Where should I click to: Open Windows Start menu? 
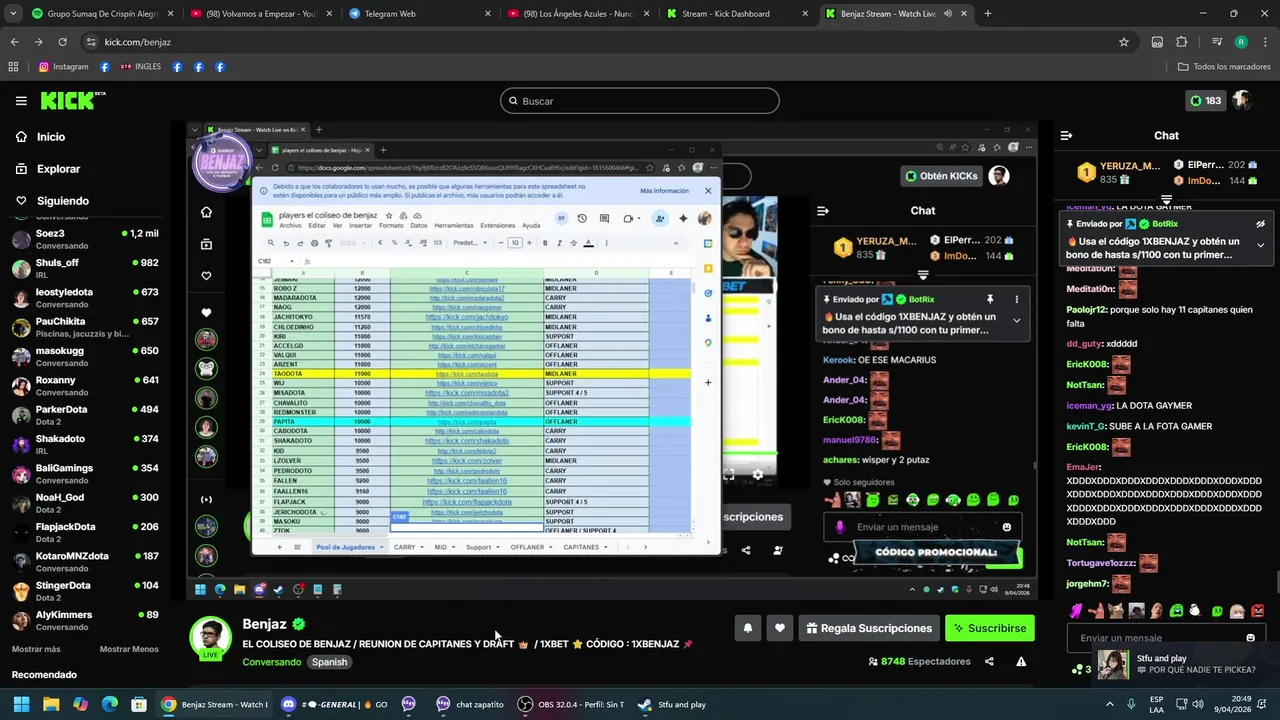point(21,704)
